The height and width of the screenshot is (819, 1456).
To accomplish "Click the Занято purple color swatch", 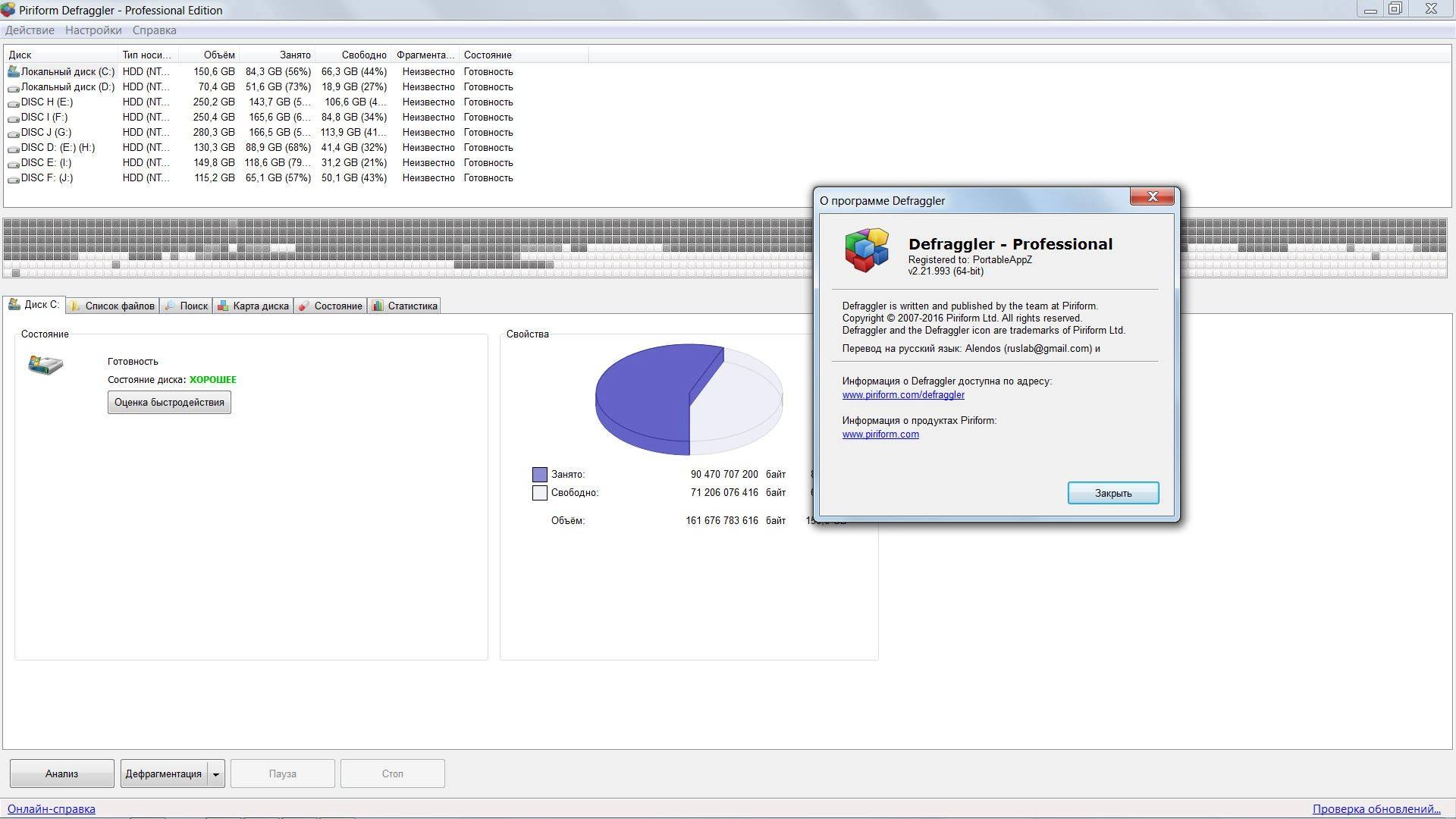I will coord(540,475).
